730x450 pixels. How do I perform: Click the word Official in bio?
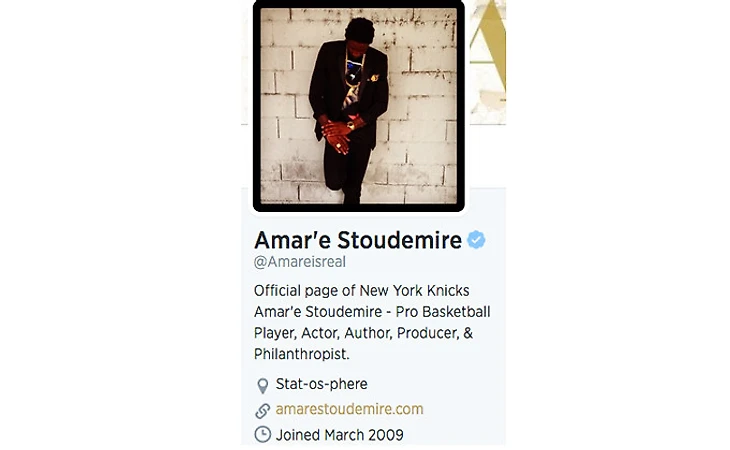[277, 291]
